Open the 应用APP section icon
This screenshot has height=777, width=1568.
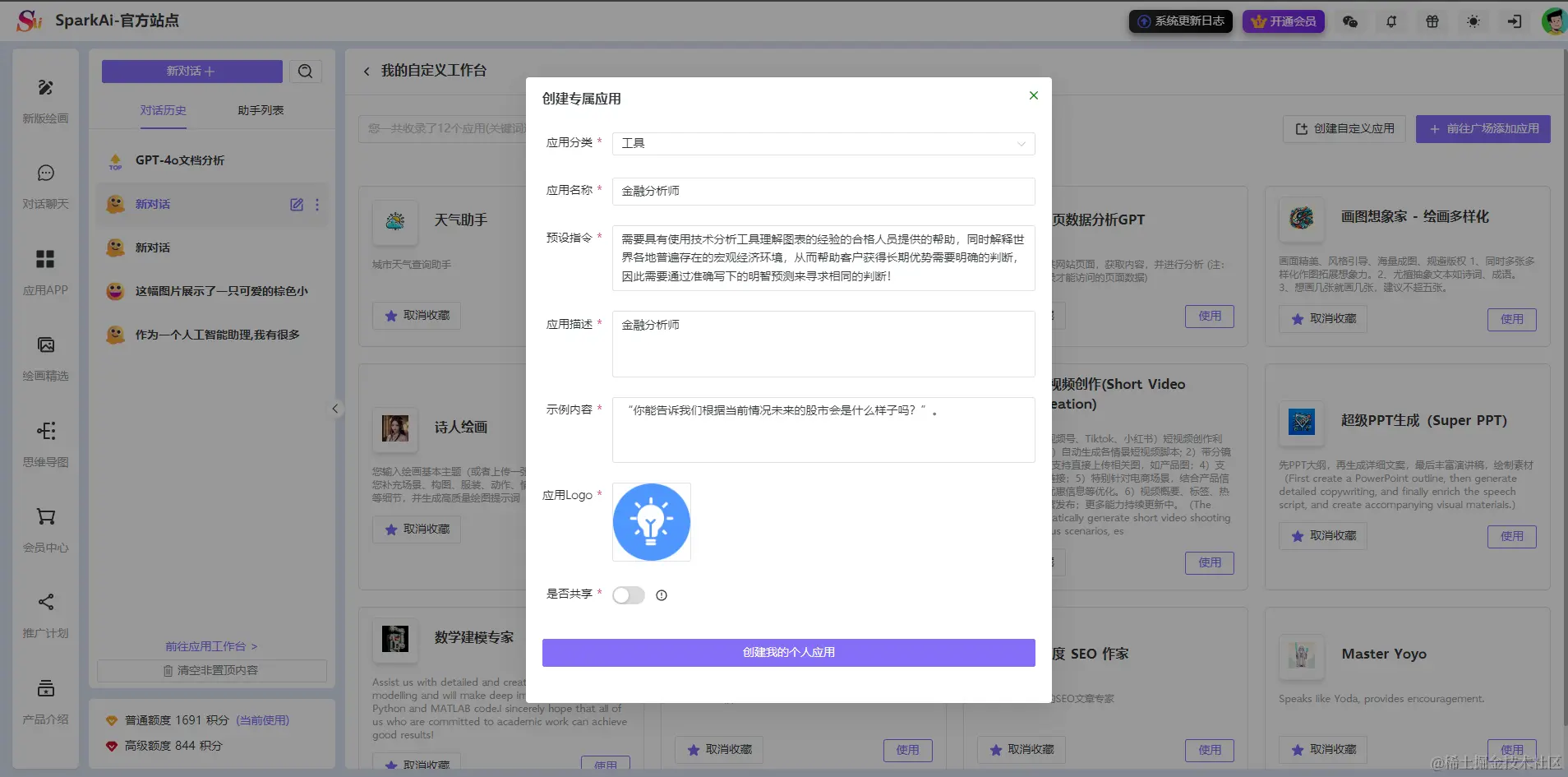45,260
